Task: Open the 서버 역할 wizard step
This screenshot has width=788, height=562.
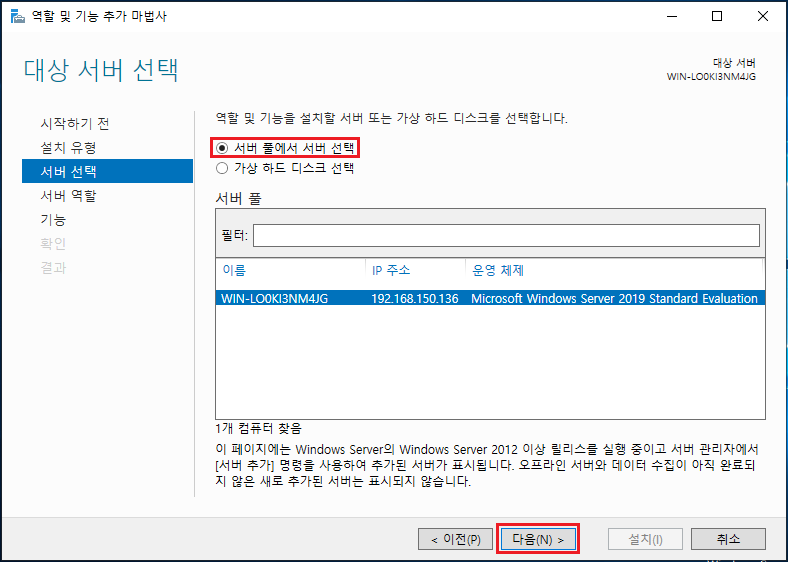Action: click(x=68, y=196)
